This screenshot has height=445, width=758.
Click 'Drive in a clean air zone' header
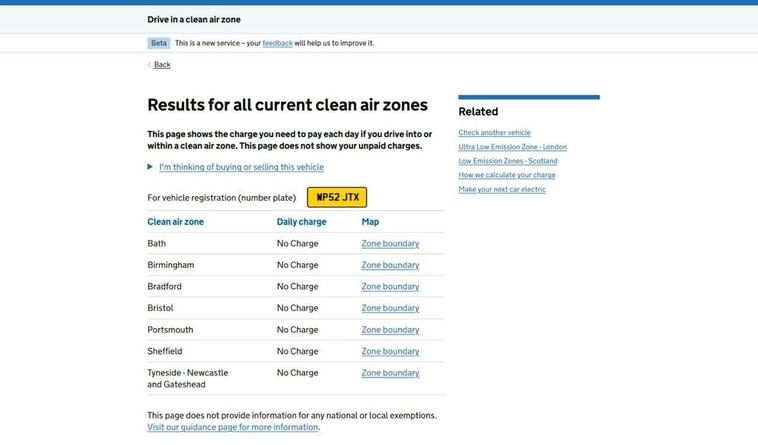pyautogui.click(x=194, y=19)
